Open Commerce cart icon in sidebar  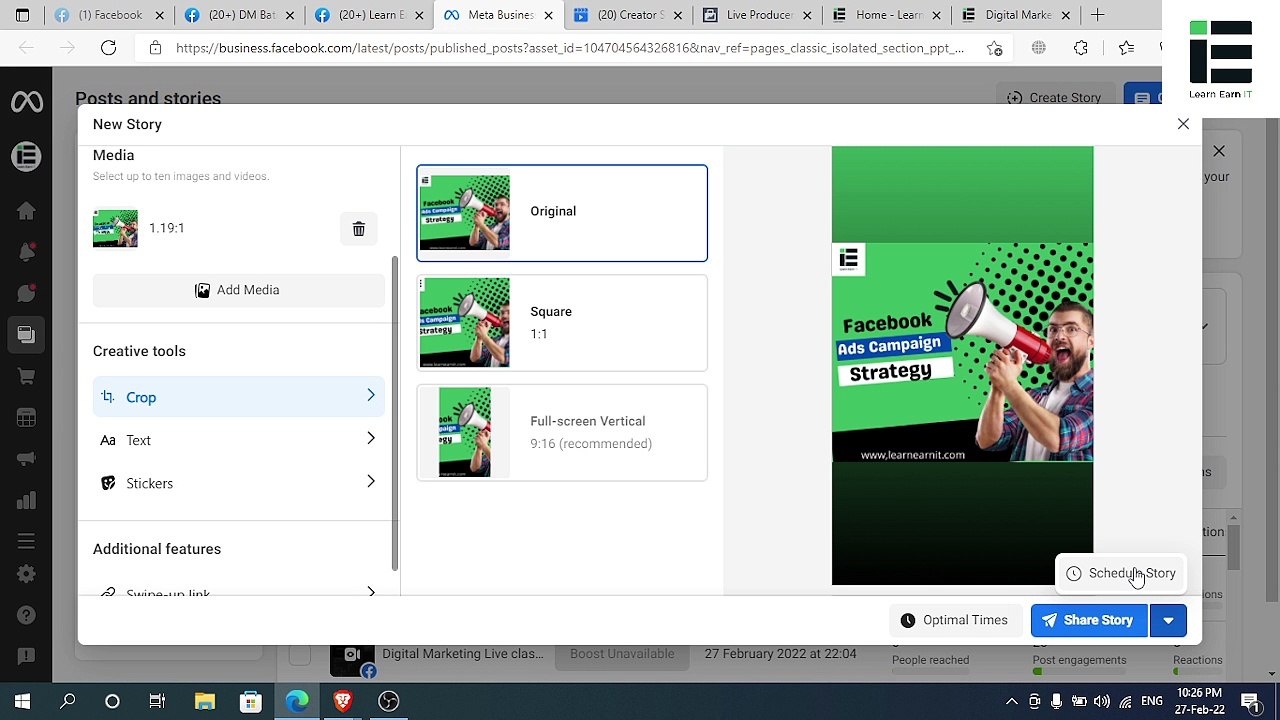click(x=26, y=376)
